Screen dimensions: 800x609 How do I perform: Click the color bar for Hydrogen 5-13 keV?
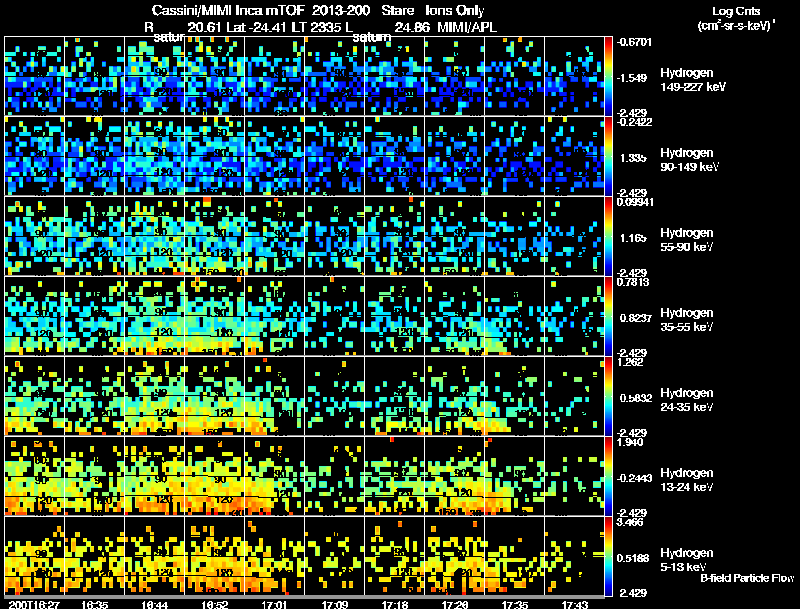coord(608,556)
